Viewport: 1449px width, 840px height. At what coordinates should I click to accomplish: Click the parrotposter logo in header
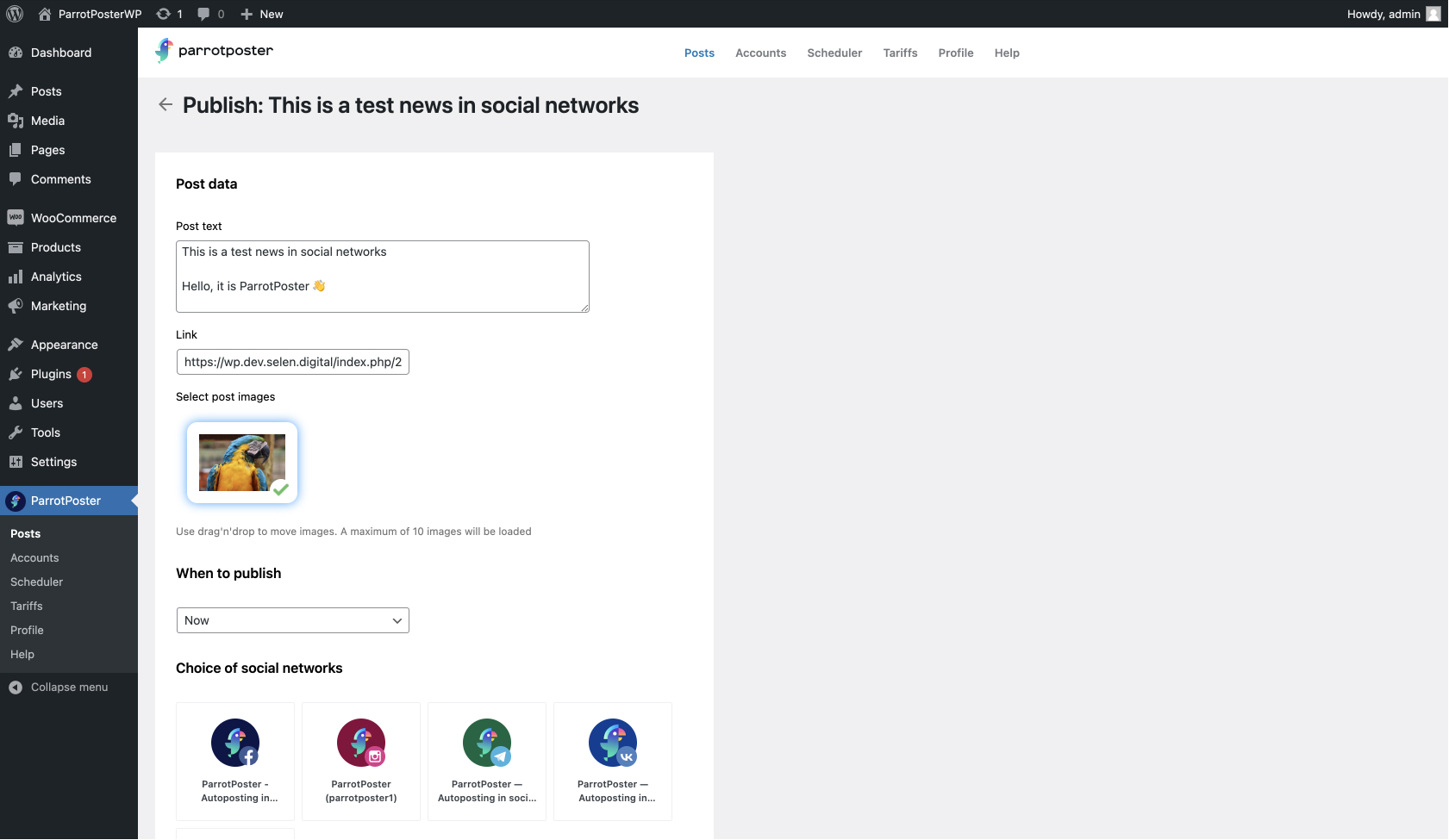pos(214,51)
